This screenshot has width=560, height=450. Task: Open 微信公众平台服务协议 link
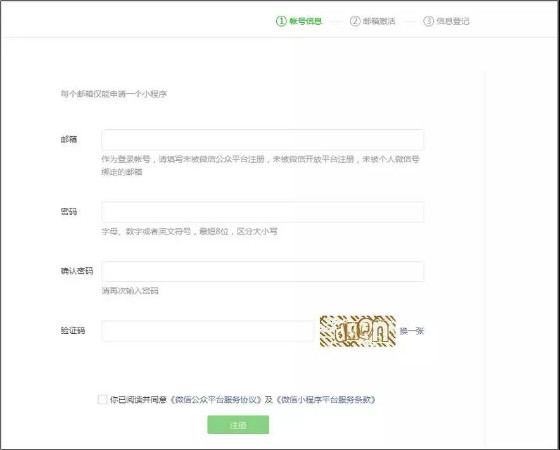coord(216,400)
